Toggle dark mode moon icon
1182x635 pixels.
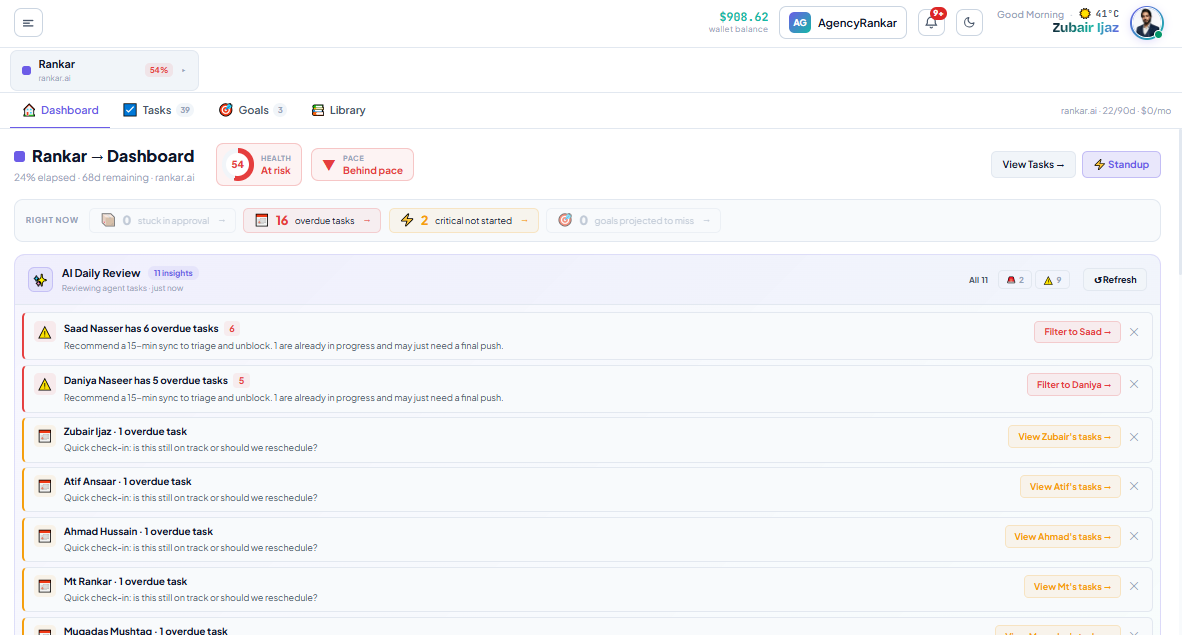point(969,23)
